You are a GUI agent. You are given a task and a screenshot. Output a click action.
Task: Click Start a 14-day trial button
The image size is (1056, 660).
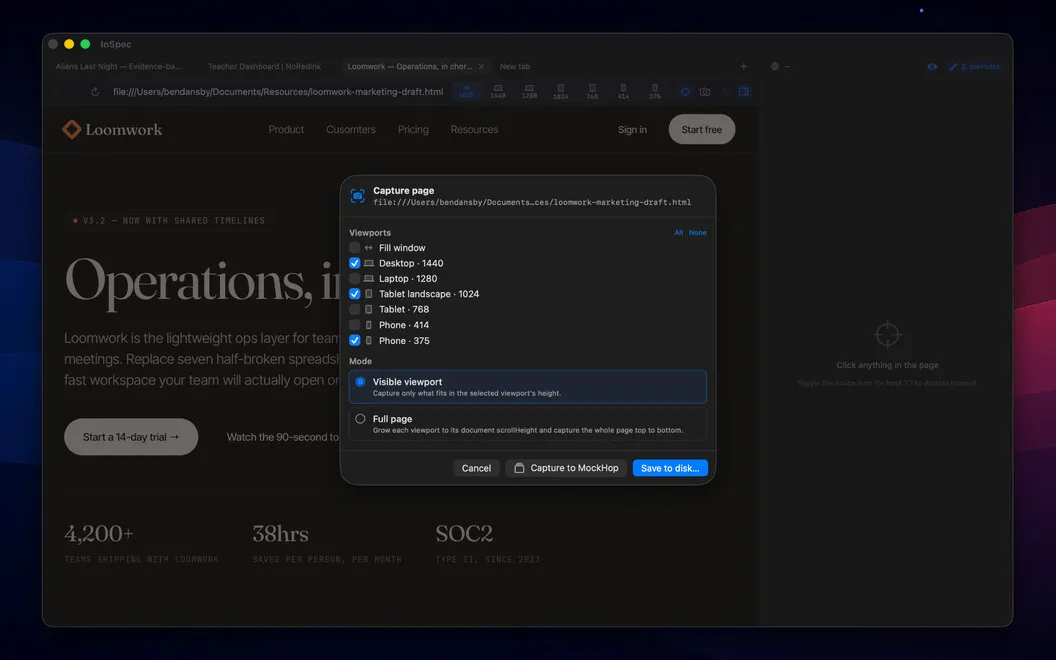tap(131, 437)
